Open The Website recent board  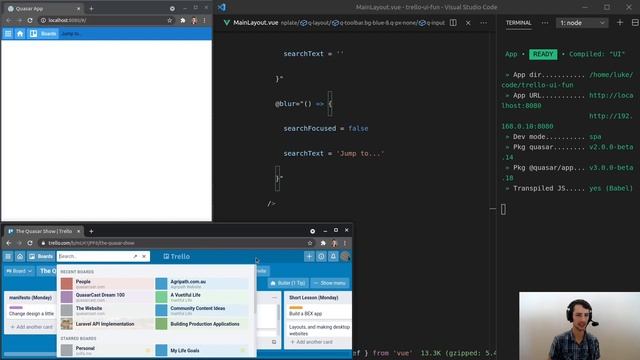point(107,310)
